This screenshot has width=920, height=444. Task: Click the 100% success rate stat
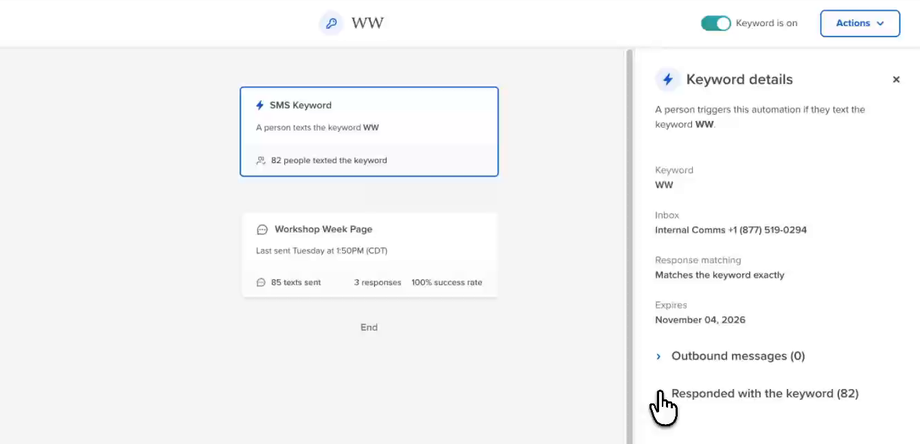[x=447, y=283]
